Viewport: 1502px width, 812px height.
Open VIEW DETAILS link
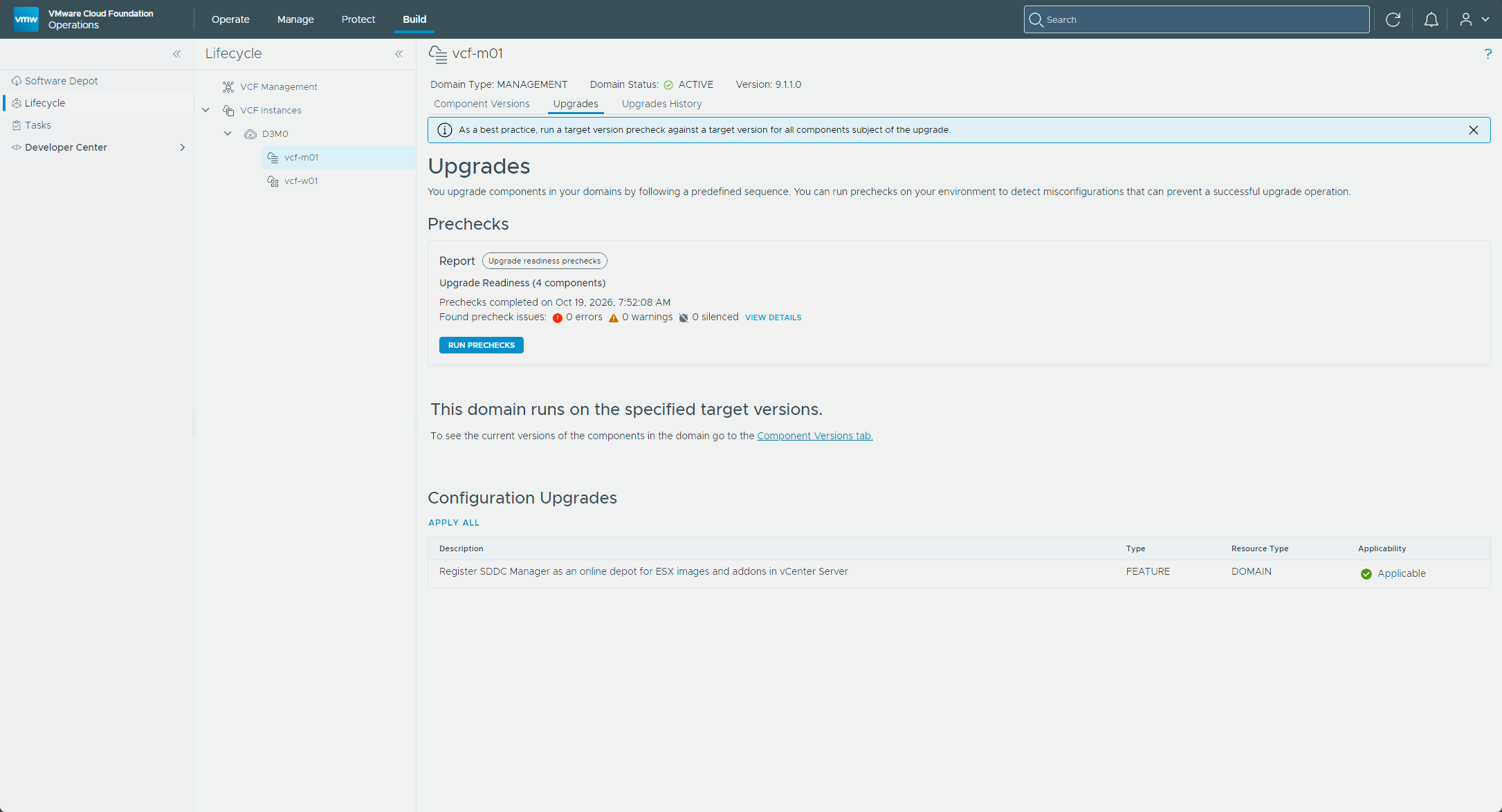click(x=773, y=317)
